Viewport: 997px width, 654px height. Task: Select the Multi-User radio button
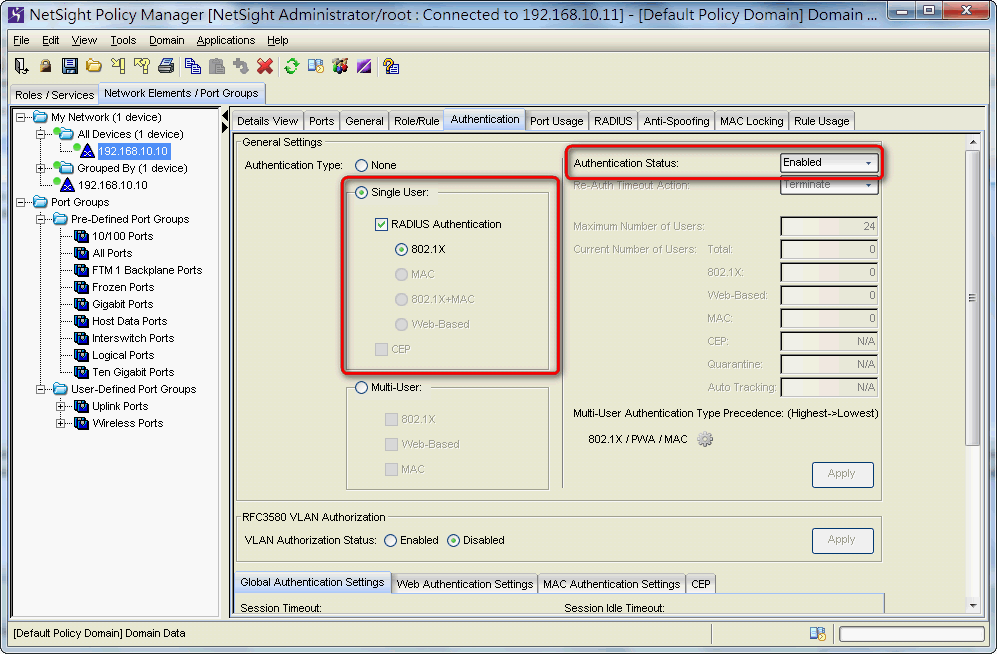pyautogui.click(x=361, y=388)
